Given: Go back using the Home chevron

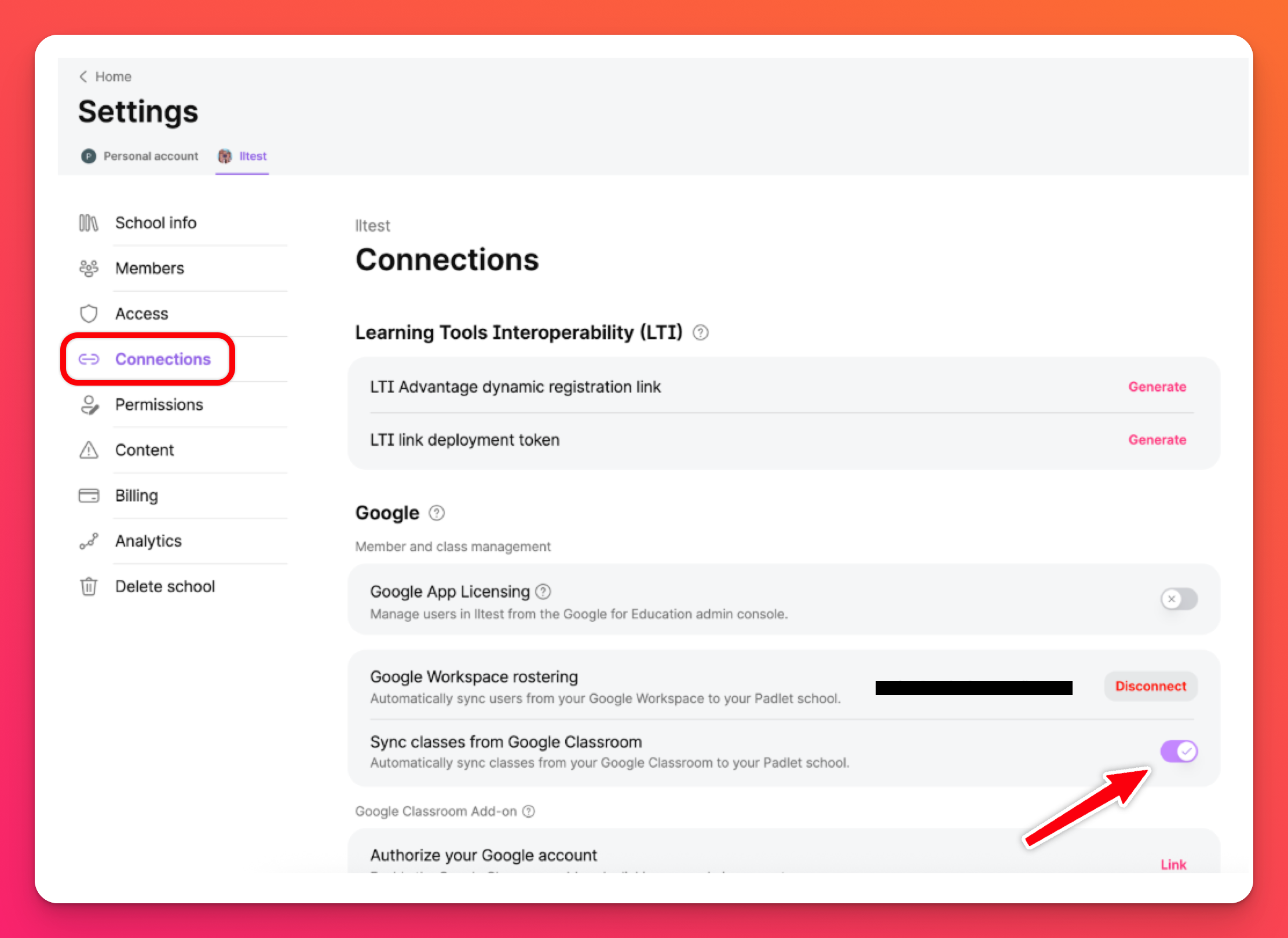Looking at the screenshot, I should click(x=84, y=76).
